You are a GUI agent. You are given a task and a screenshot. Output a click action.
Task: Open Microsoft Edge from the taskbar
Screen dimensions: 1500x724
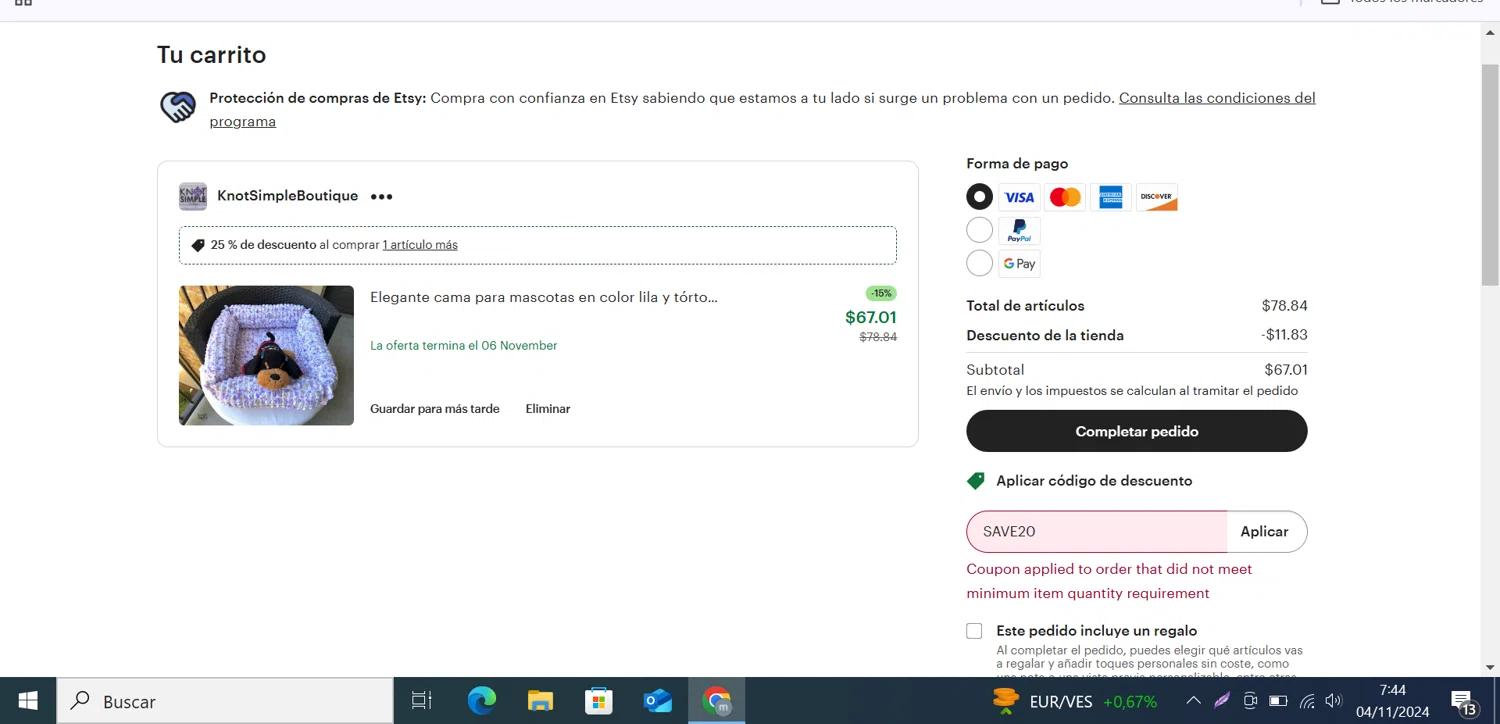click(x=482, y=701)
